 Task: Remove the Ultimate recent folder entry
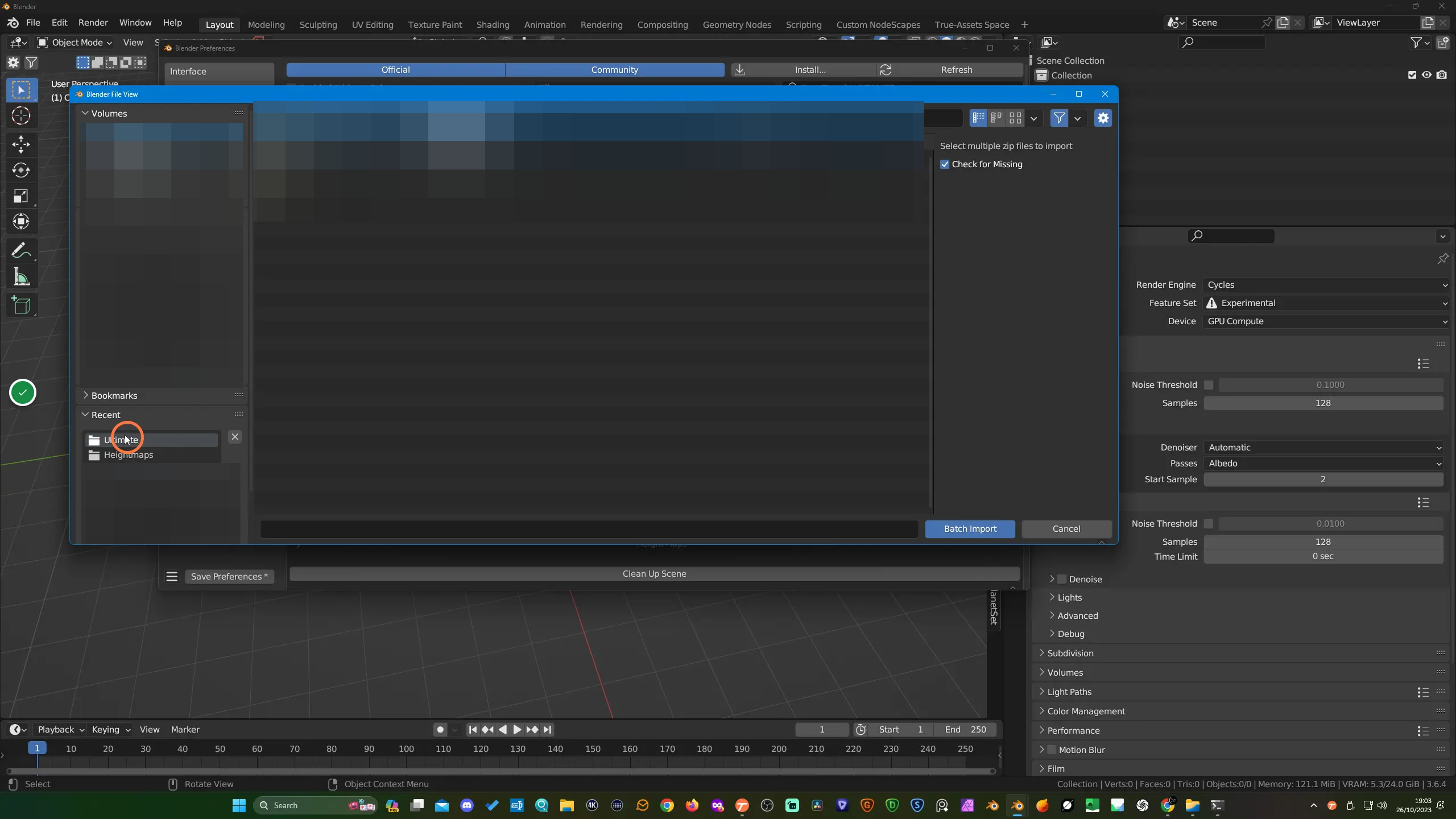point(235,437)
